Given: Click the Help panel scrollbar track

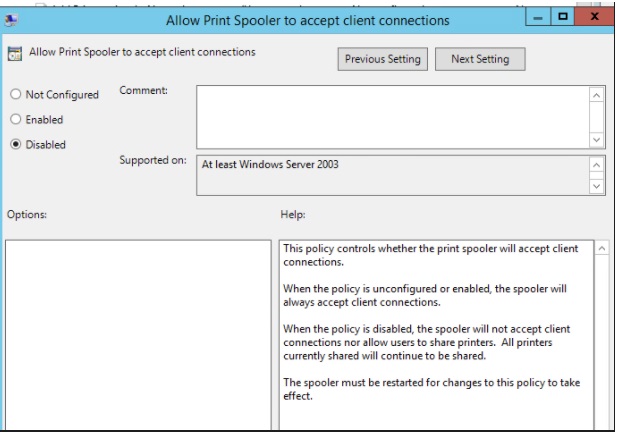Looking at the screenshot, I should [602, 342].
